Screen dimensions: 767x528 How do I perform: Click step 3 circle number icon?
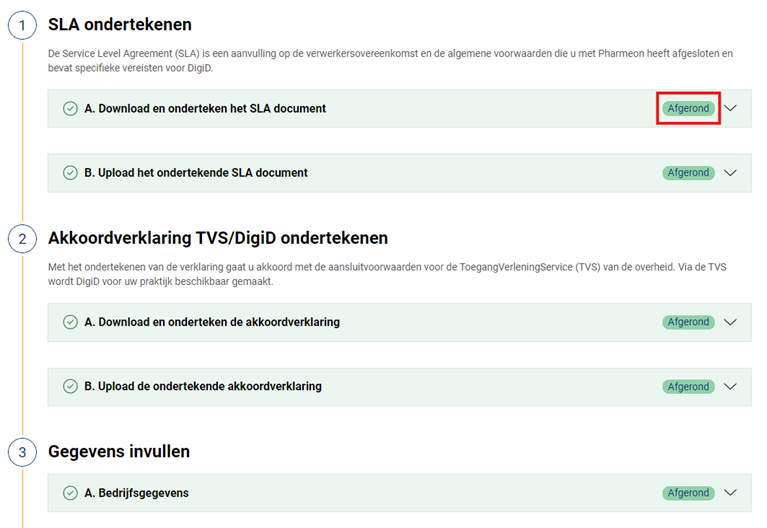[22, 452]
